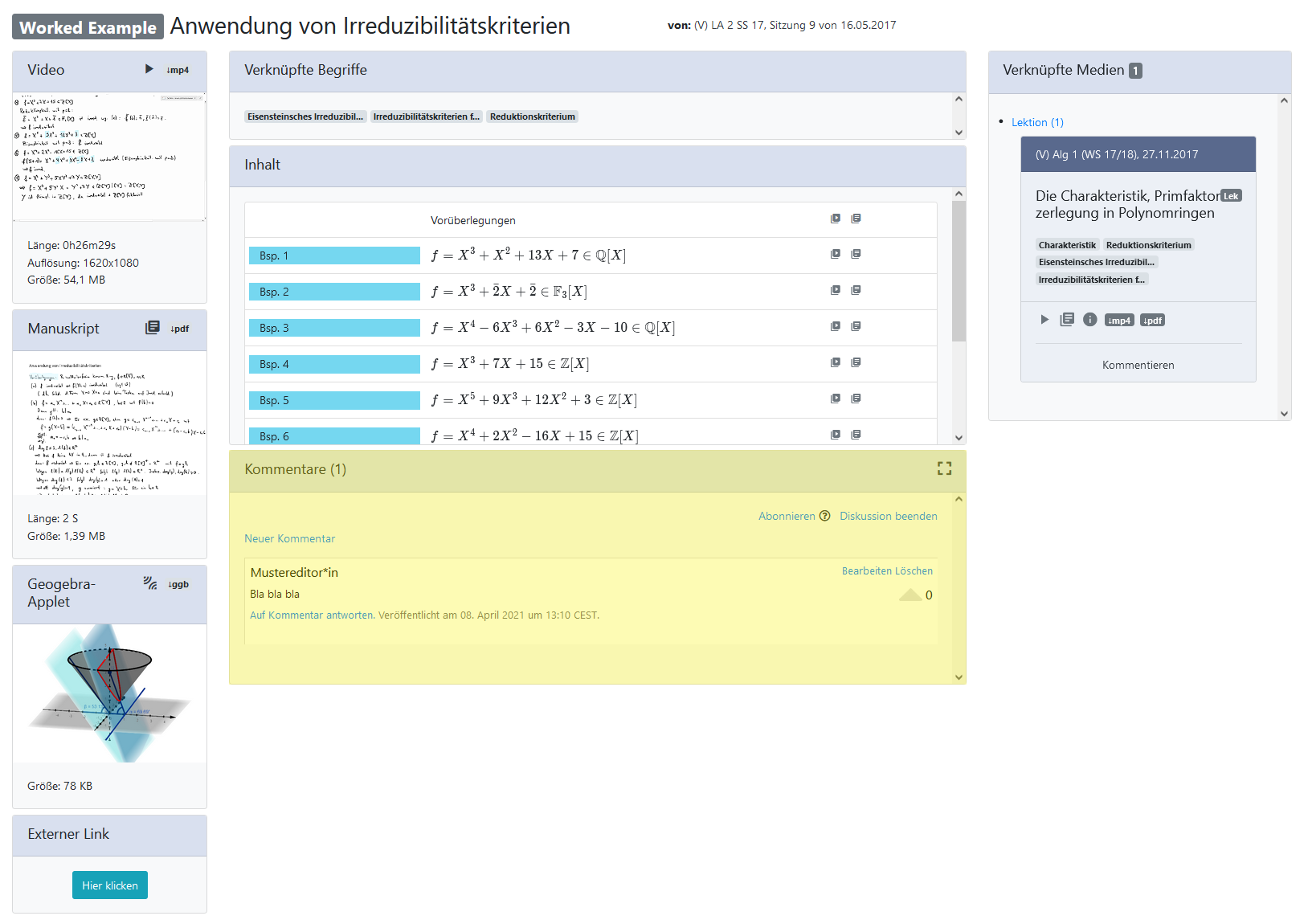Viewport: 1308px width, 924px height.
Task: Click Diskussion beenden link
Action: pos(888,516)
